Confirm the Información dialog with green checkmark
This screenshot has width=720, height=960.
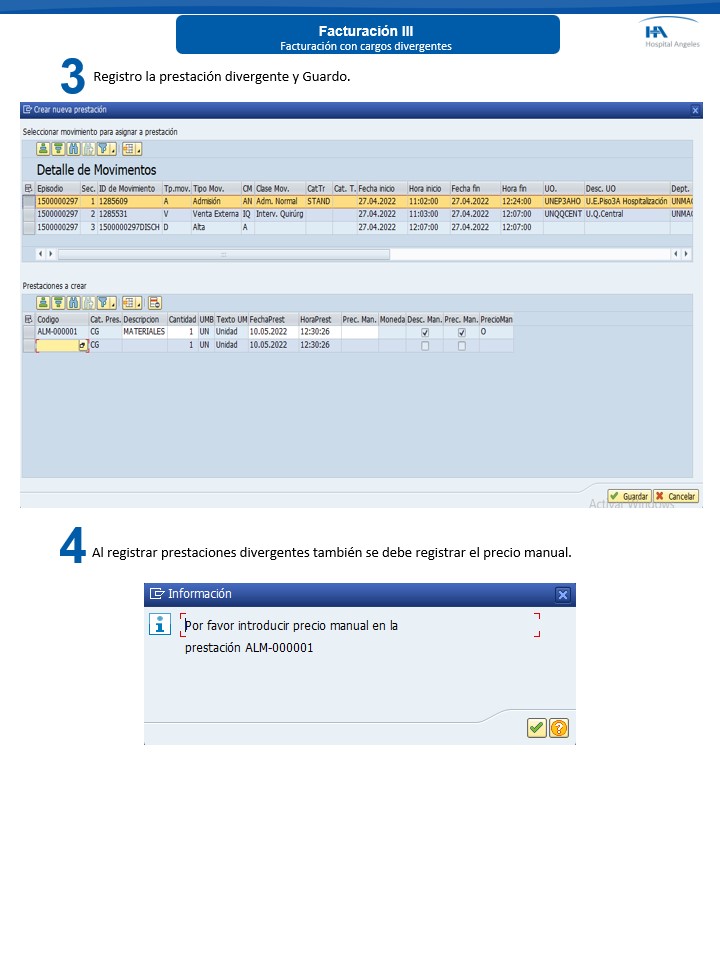point(537,728)
